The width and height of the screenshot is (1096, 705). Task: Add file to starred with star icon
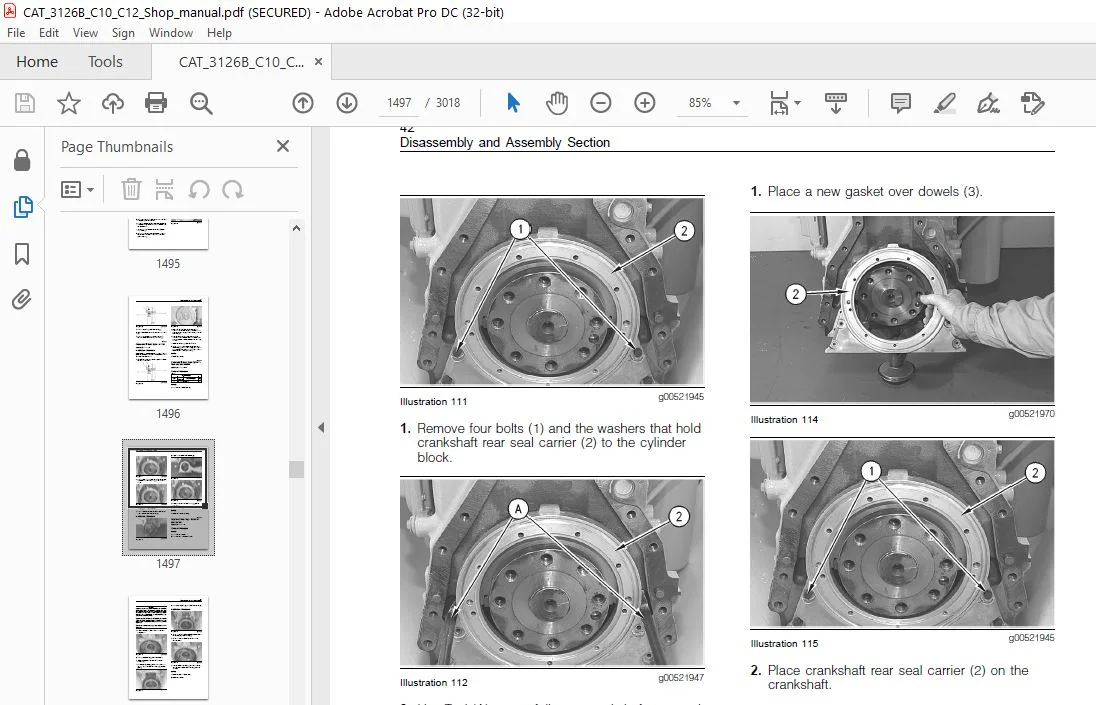[x=68, y=103]
